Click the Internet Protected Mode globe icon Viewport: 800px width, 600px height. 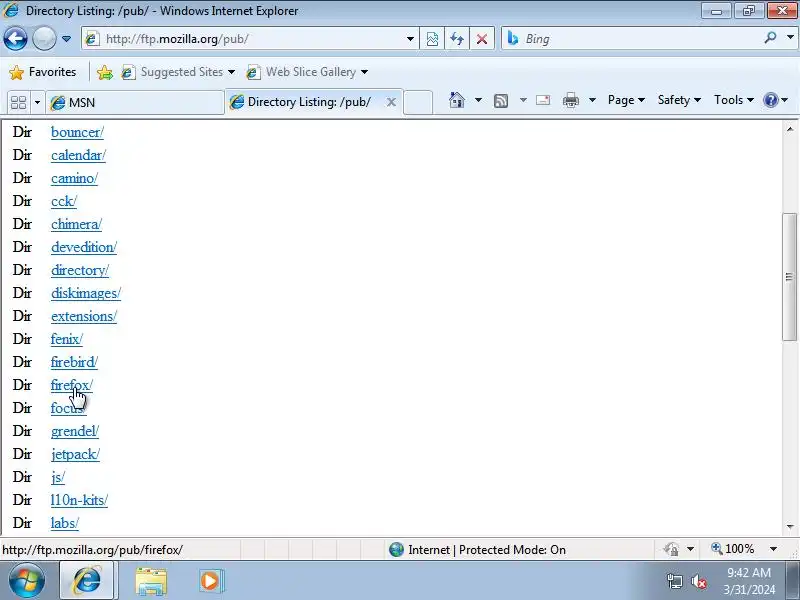click(396, 549)
